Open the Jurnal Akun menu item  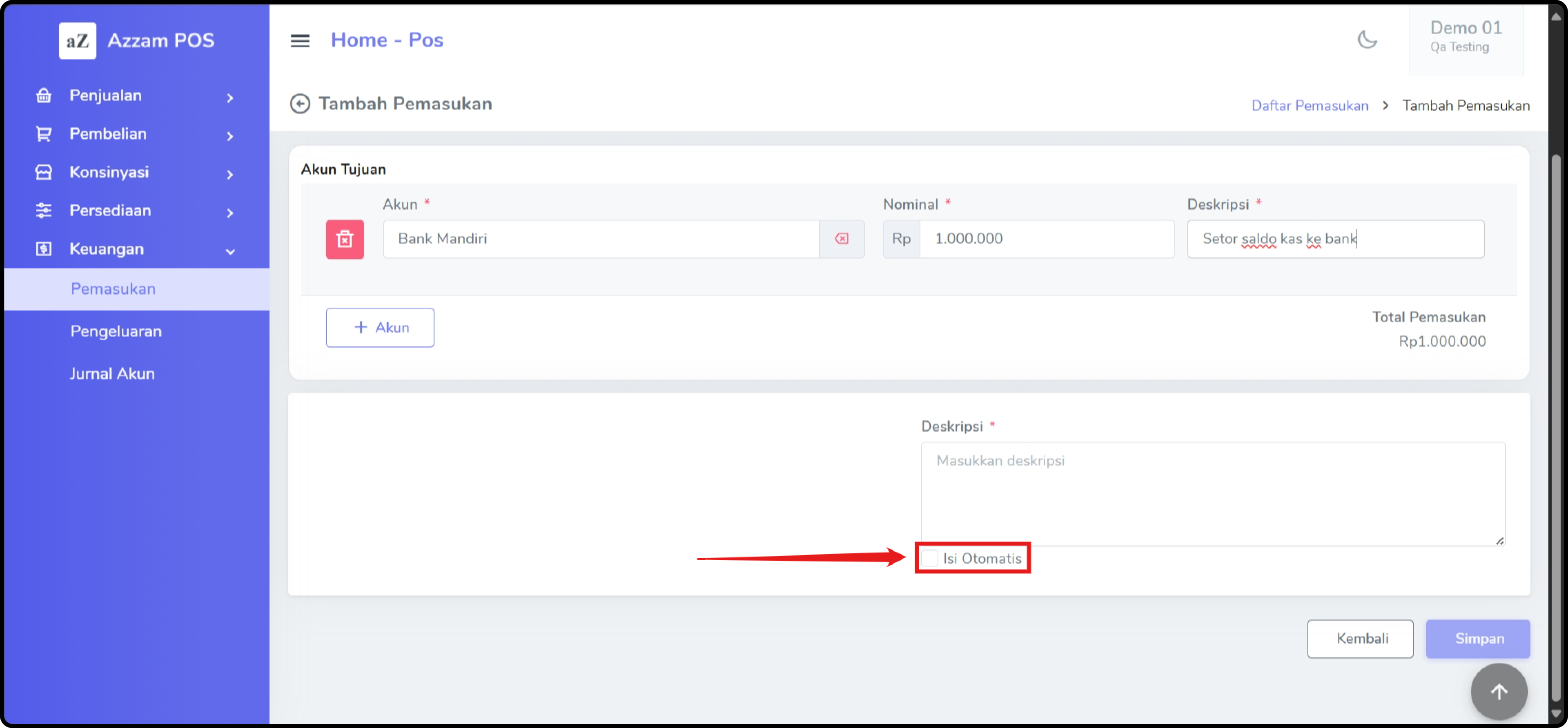(x=112, y=373)
